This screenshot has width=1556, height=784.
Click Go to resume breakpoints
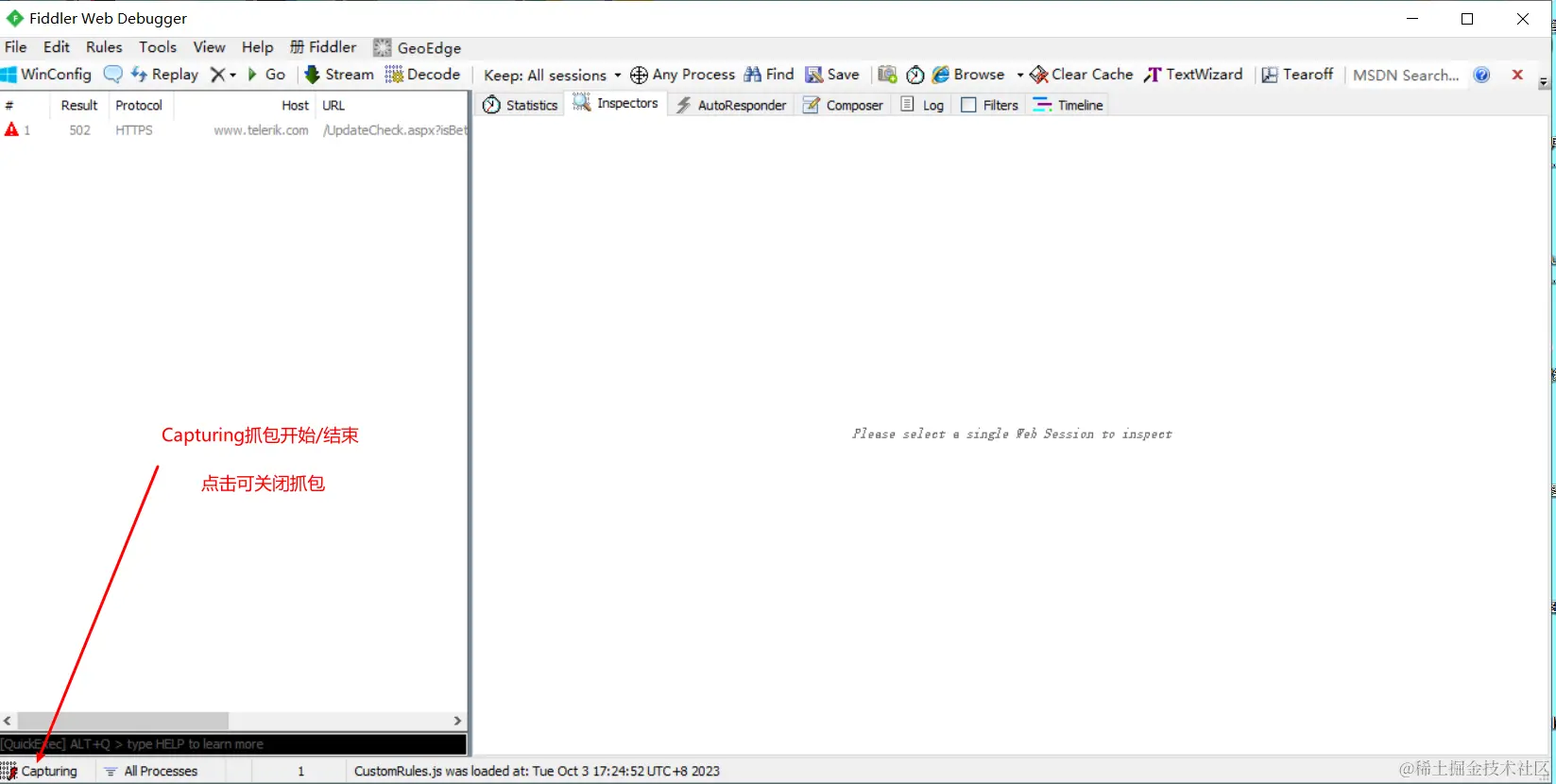pyautogui.click(x=266, y=74)
